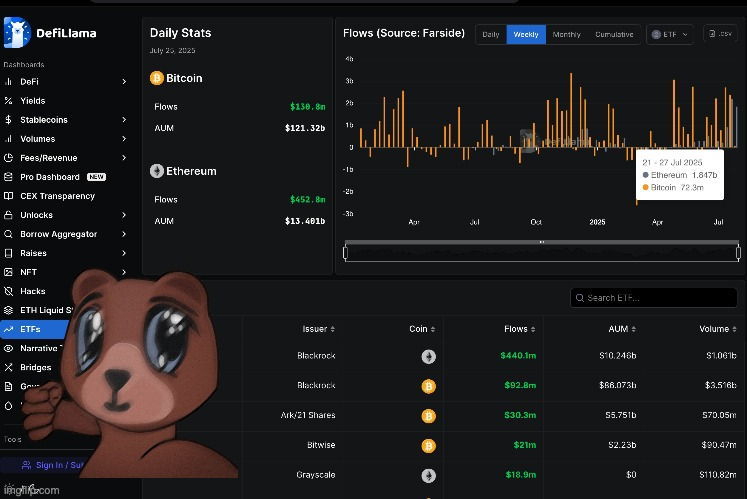Click the Bitcoin coin icon in Daily Stats
The height and width of the screenshot is (499, 747).
point(157,78)
